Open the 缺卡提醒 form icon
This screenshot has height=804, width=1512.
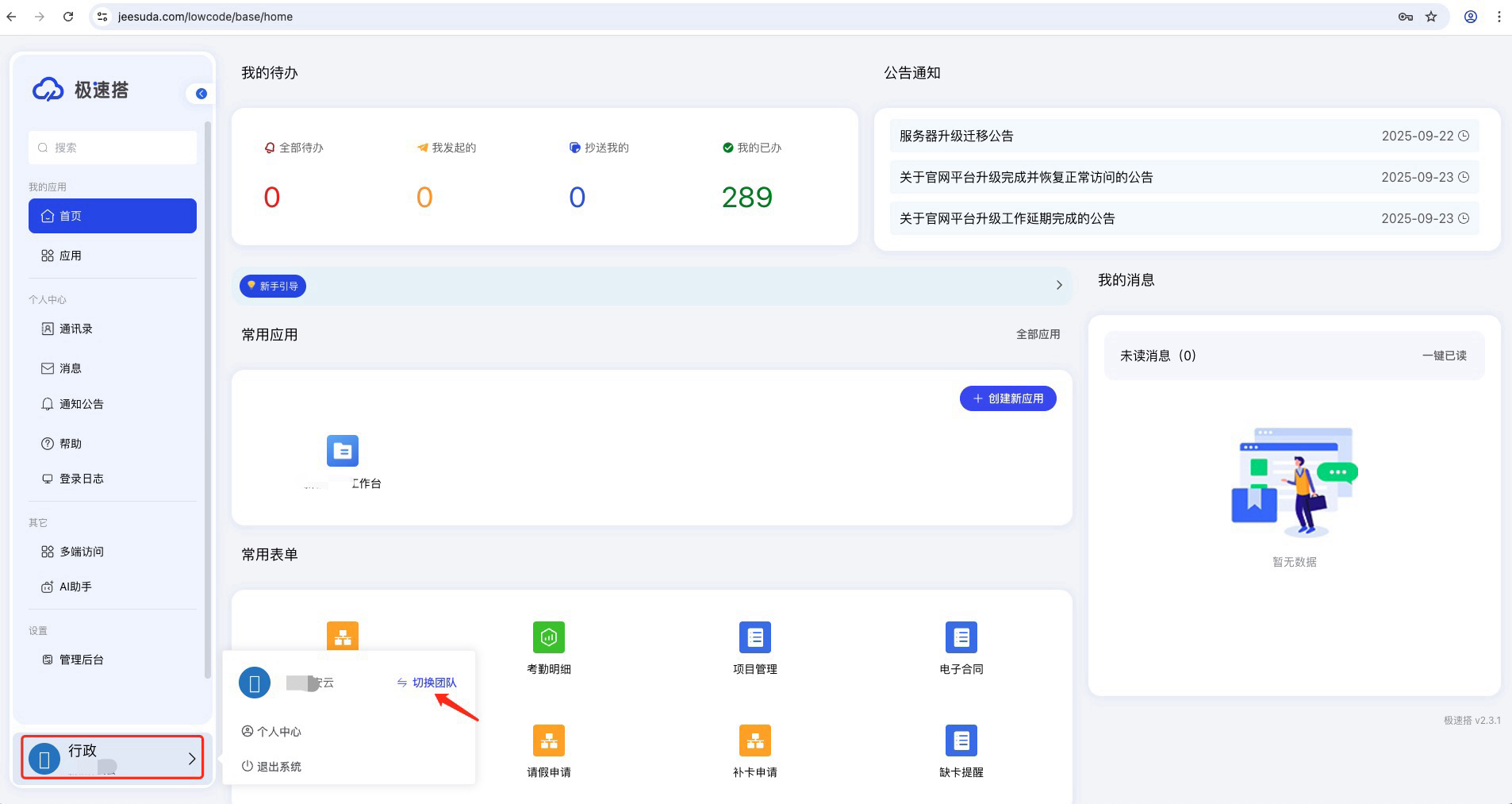(961, 741)
